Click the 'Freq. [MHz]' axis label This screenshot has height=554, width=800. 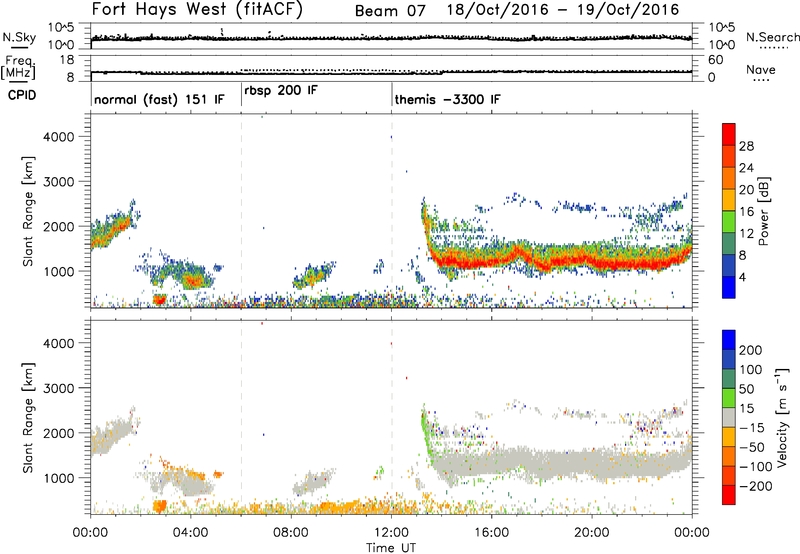coord(18,67)
